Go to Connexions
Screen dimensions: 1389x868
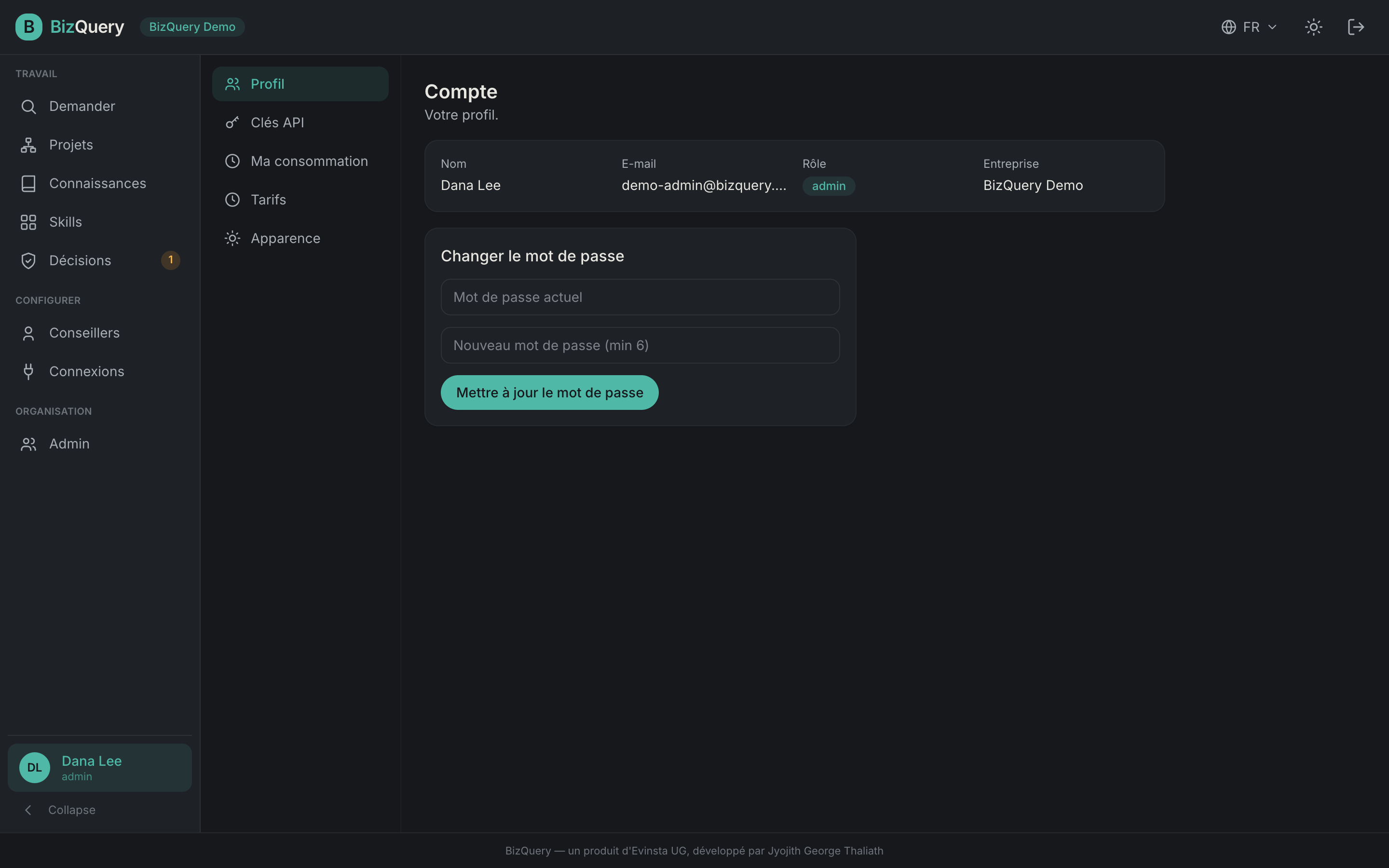point(100,372)
